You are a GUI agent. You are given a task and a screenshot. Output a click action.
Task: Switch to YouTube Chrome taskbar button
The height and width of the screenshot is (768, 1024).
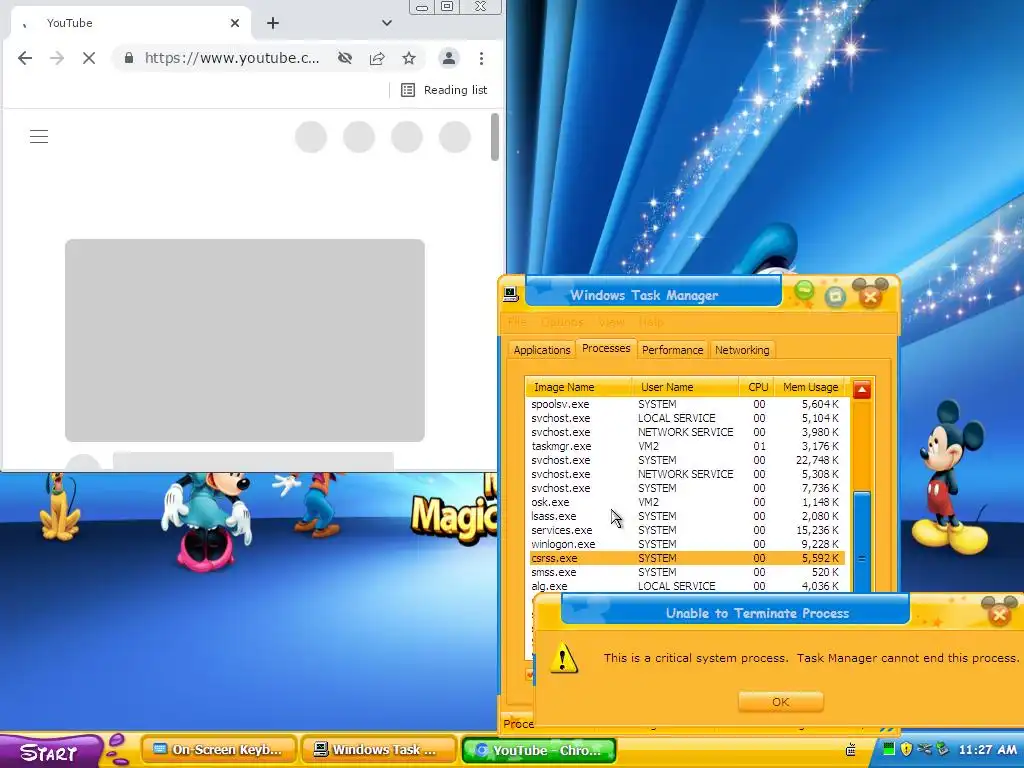(539, 750)
